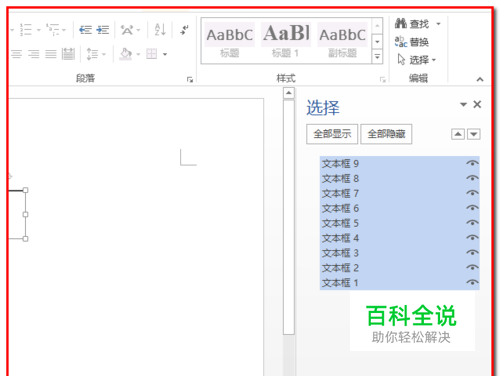Collapse the ribbon with the chevron

[480, 79]
